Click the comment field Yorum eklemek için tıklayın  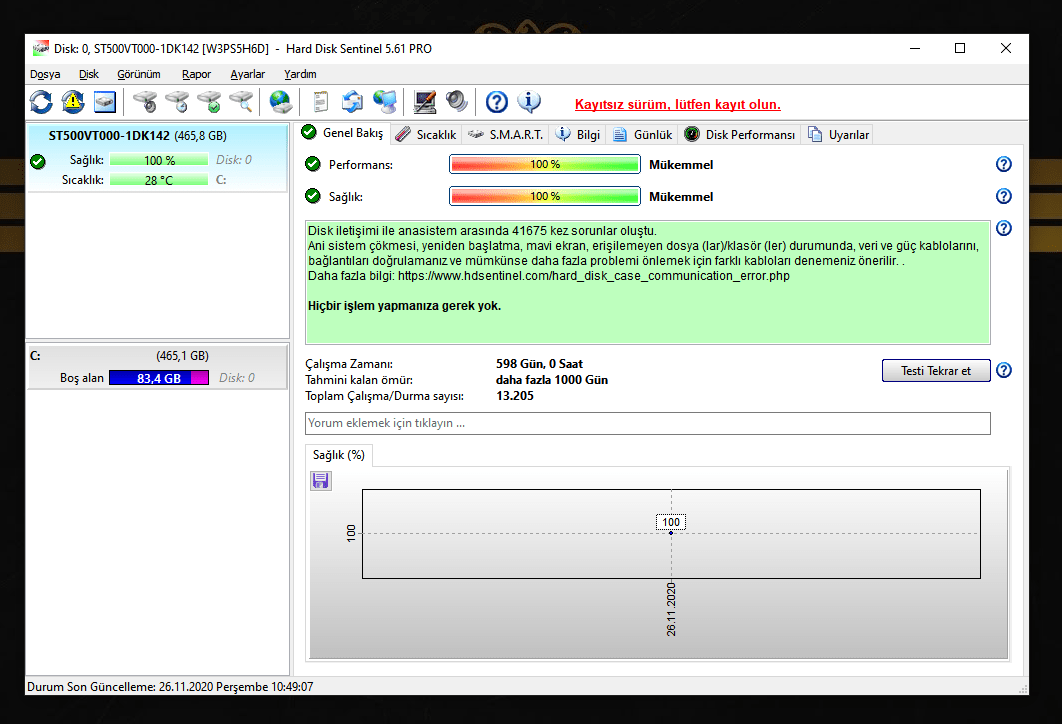(647, 423)
